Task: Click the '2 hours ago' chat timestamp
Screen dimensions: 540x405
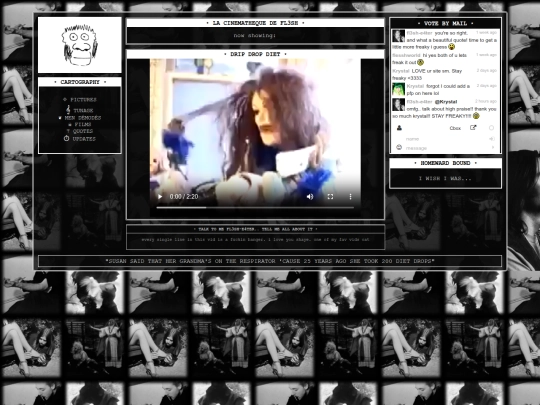Action: pos(486,101)
